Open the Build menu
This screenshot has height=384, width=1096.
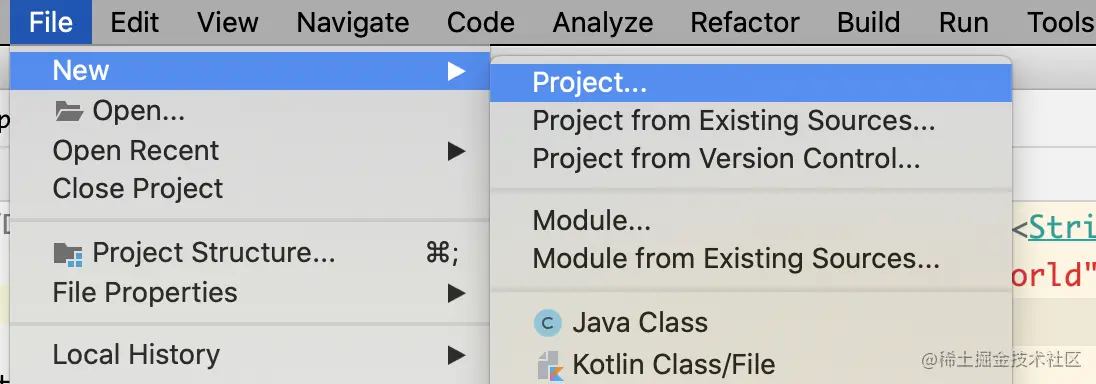point(869,22)
